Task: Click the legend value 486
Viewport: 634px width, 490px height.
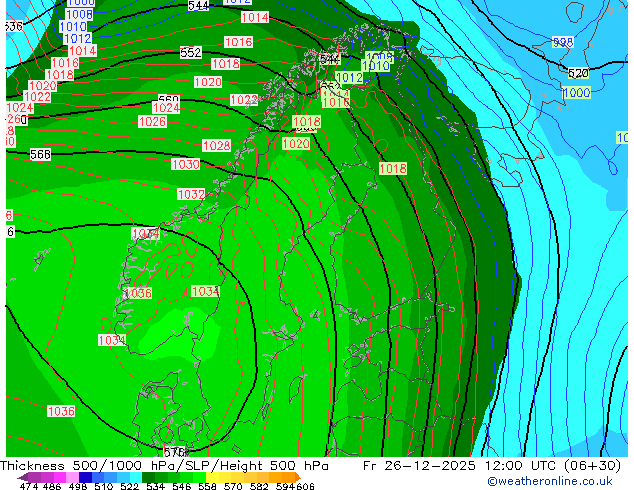Action: tap(52, 486)
